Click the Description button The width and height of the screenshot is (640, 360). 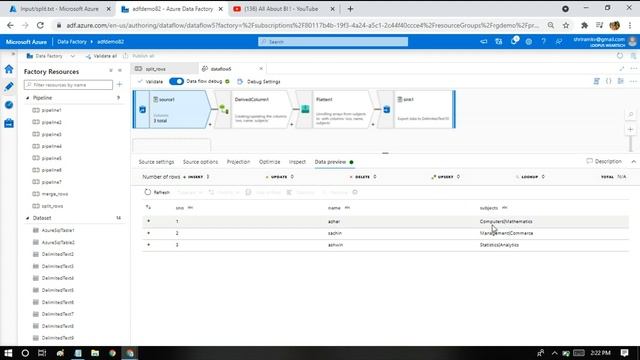click(x=604, y=162)
